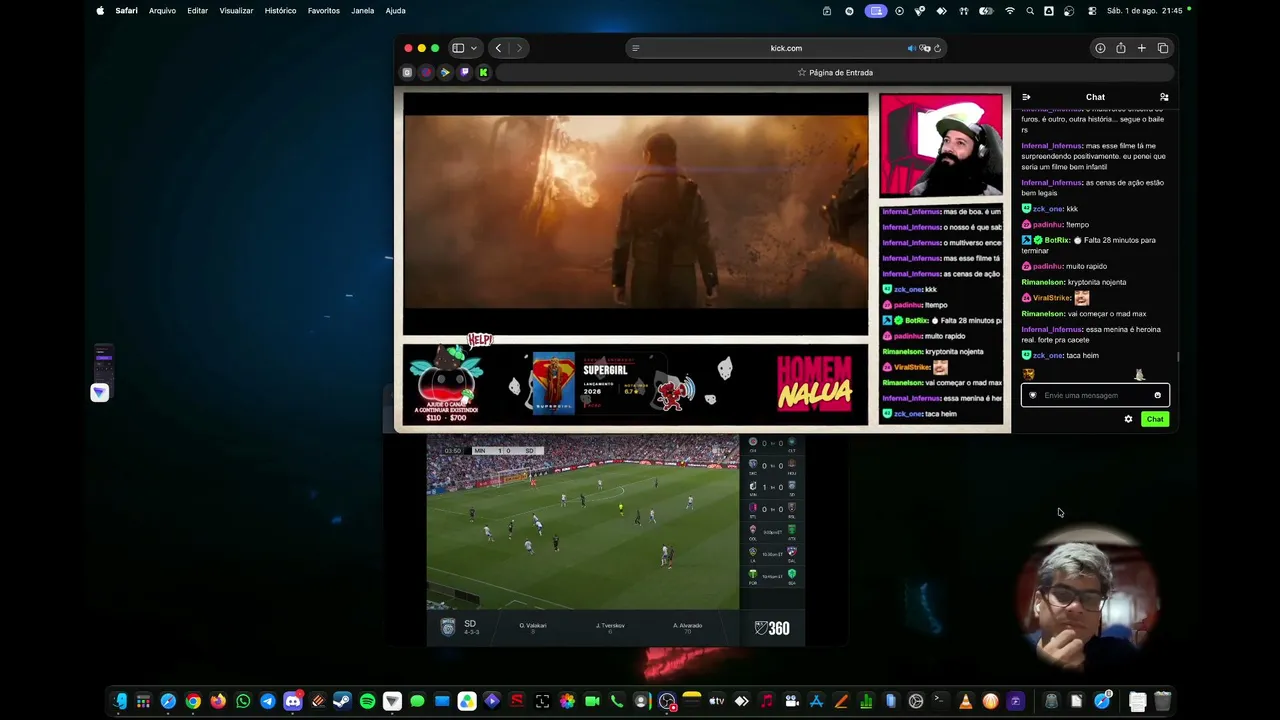Open Spotify from the Dock
Image resolution: width=1280 pixels, height=720 pixels.
point(367,701)
